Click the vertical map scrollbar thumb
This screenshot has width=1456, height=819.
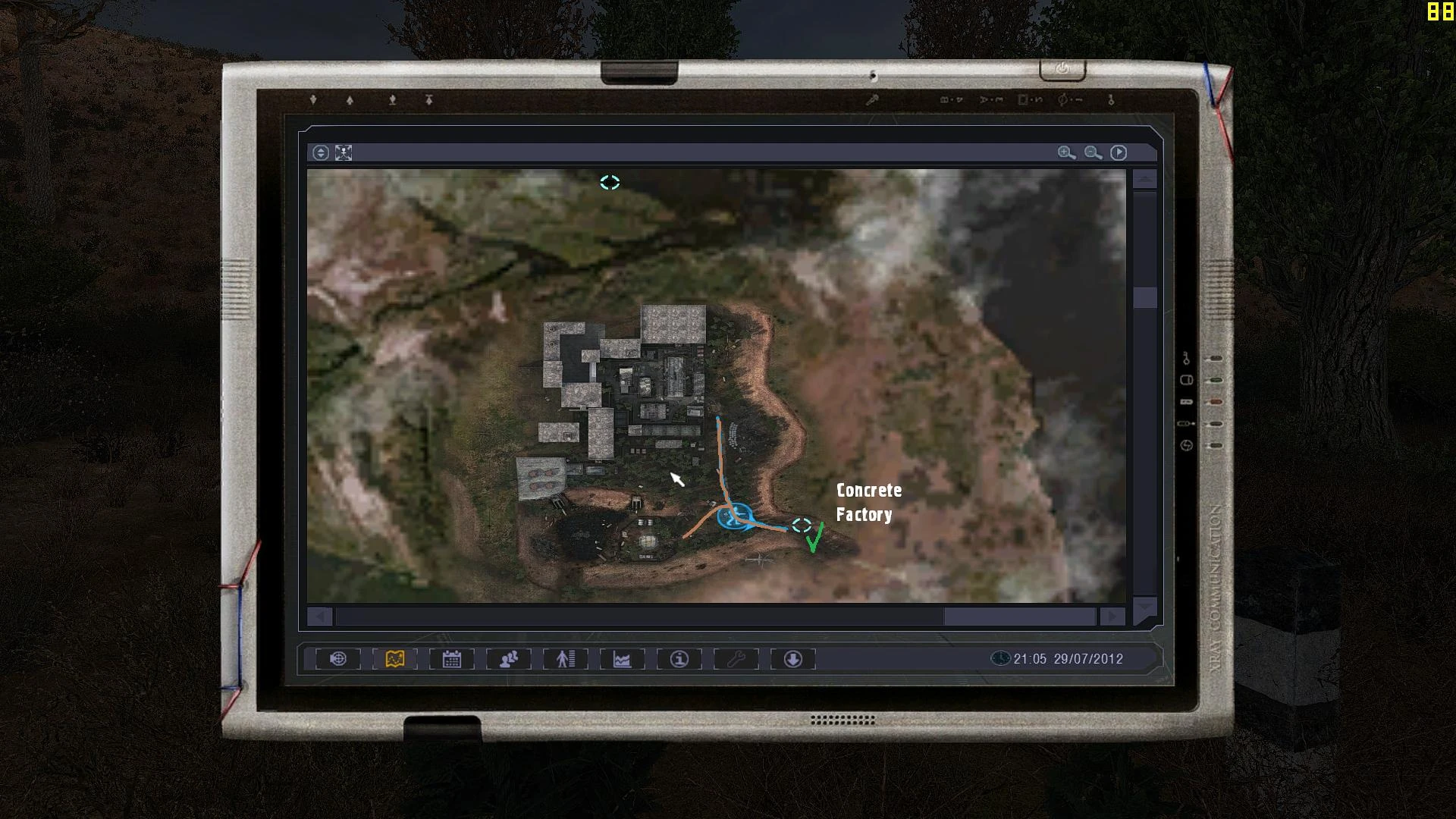coord(1144,297)
